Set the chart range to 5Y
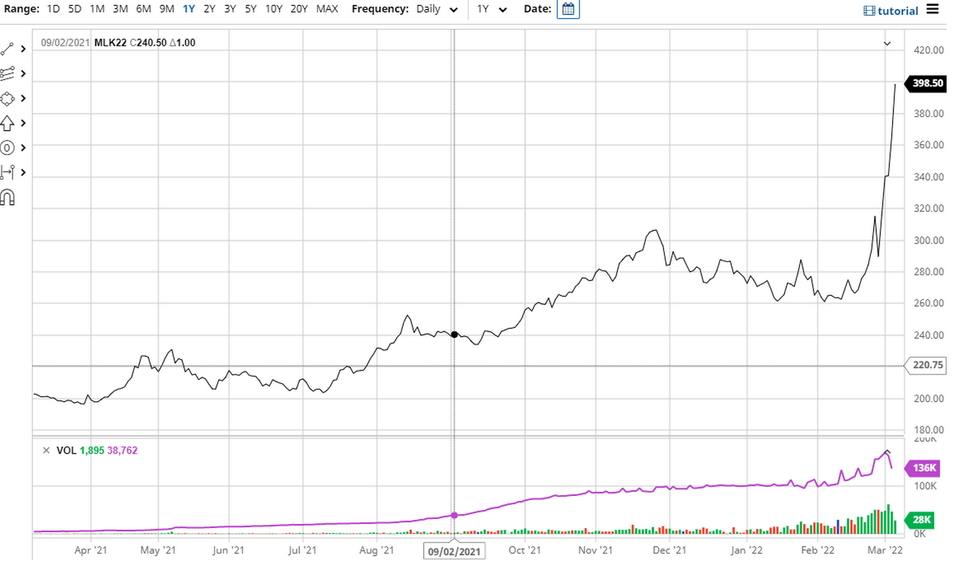Screen dimensions: 960x578 pos(250,9)
